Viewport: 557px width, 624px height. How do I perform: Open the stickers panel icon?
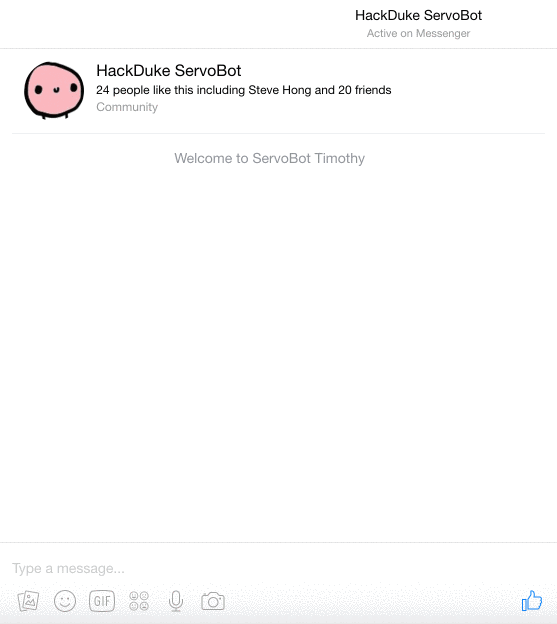139,601
